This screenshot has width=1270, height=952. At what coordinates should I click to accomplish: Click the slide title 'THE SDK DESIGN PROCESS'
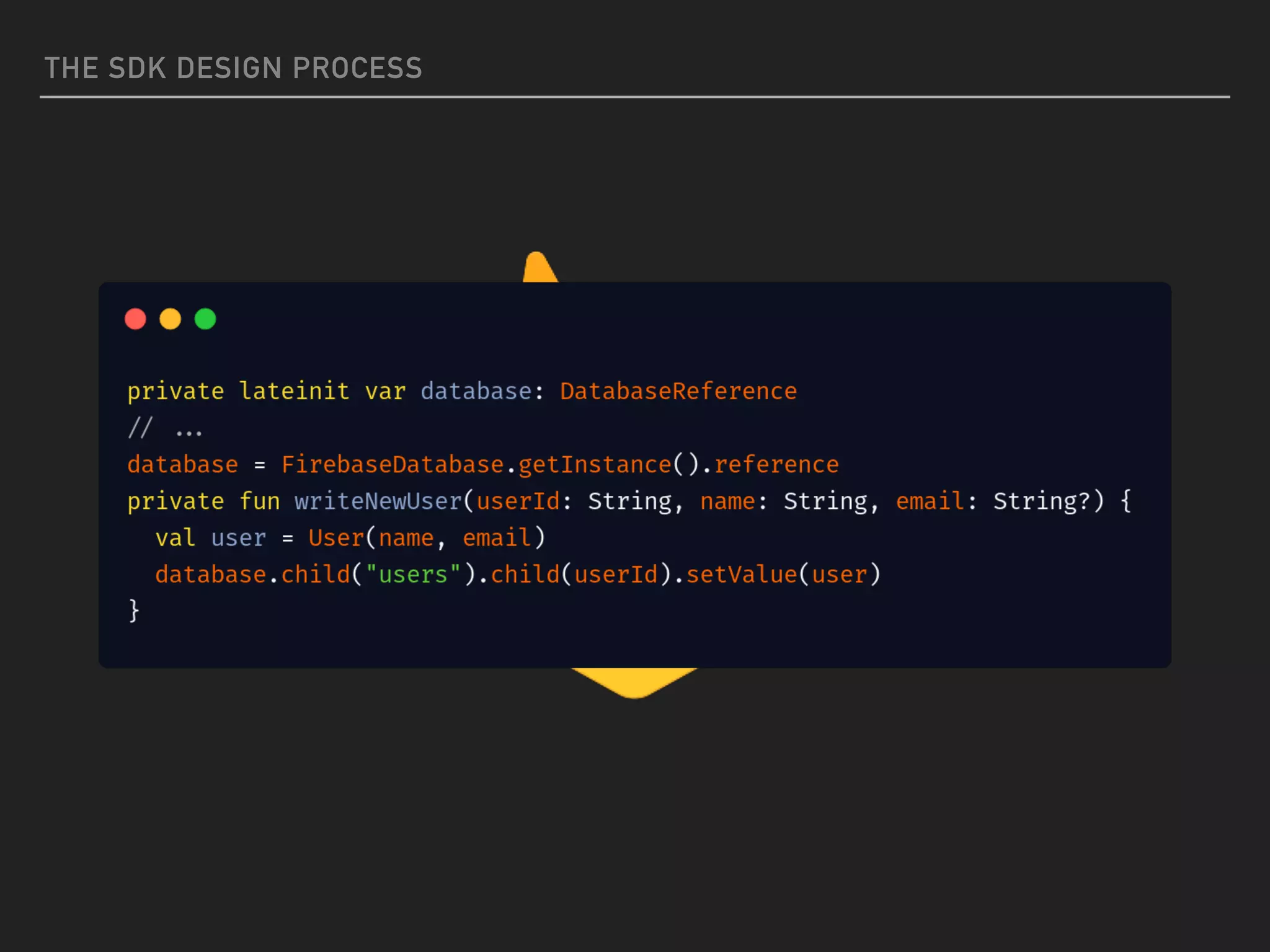pos(233,68)
